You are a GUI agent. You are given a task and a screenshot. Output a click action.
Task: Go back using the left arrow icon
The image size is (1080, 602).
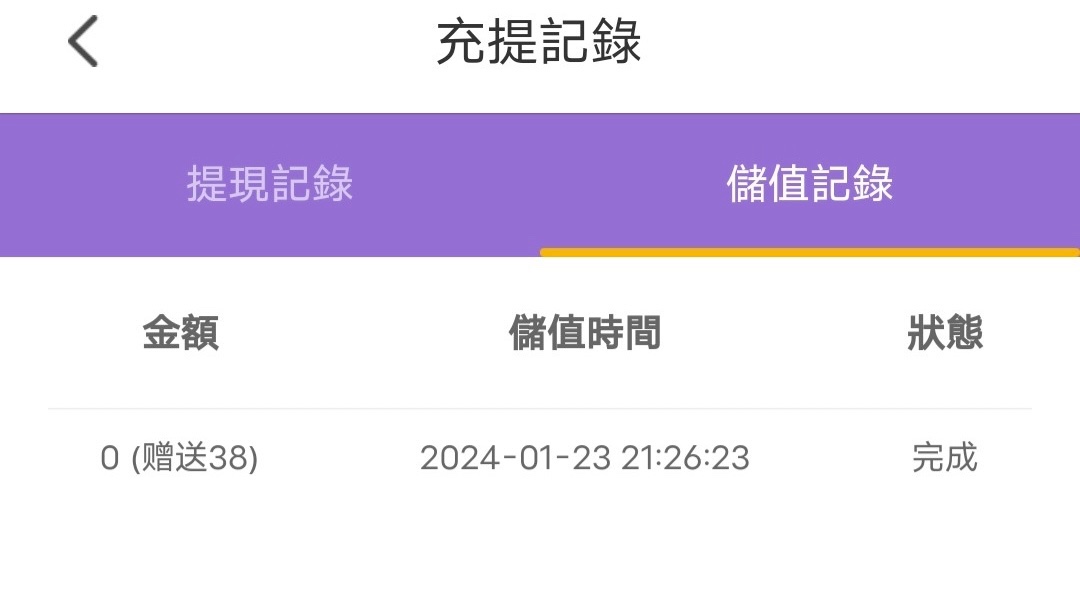pyautogui.click(x=83, y=44)
